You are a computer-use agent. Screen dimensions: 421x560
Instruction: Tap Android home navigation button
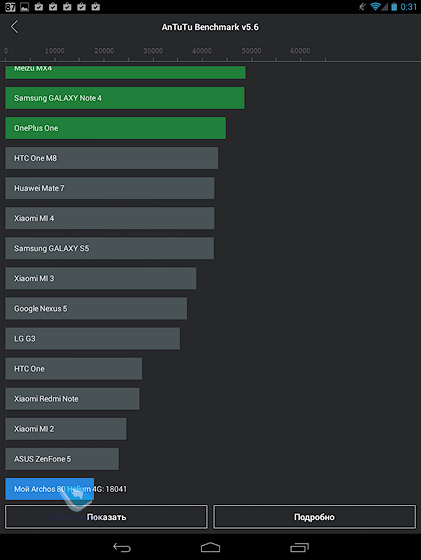210,547
